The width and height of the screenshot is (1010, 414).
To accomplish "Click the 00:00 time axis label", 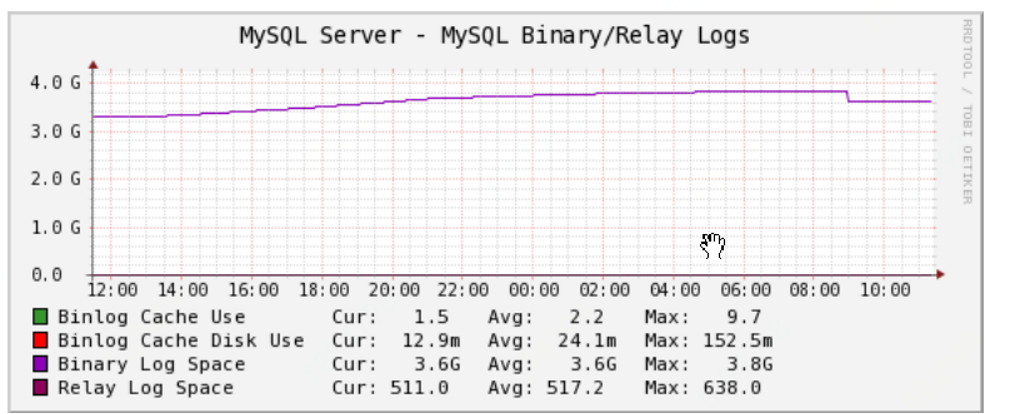I will click(x=535, y=290).
